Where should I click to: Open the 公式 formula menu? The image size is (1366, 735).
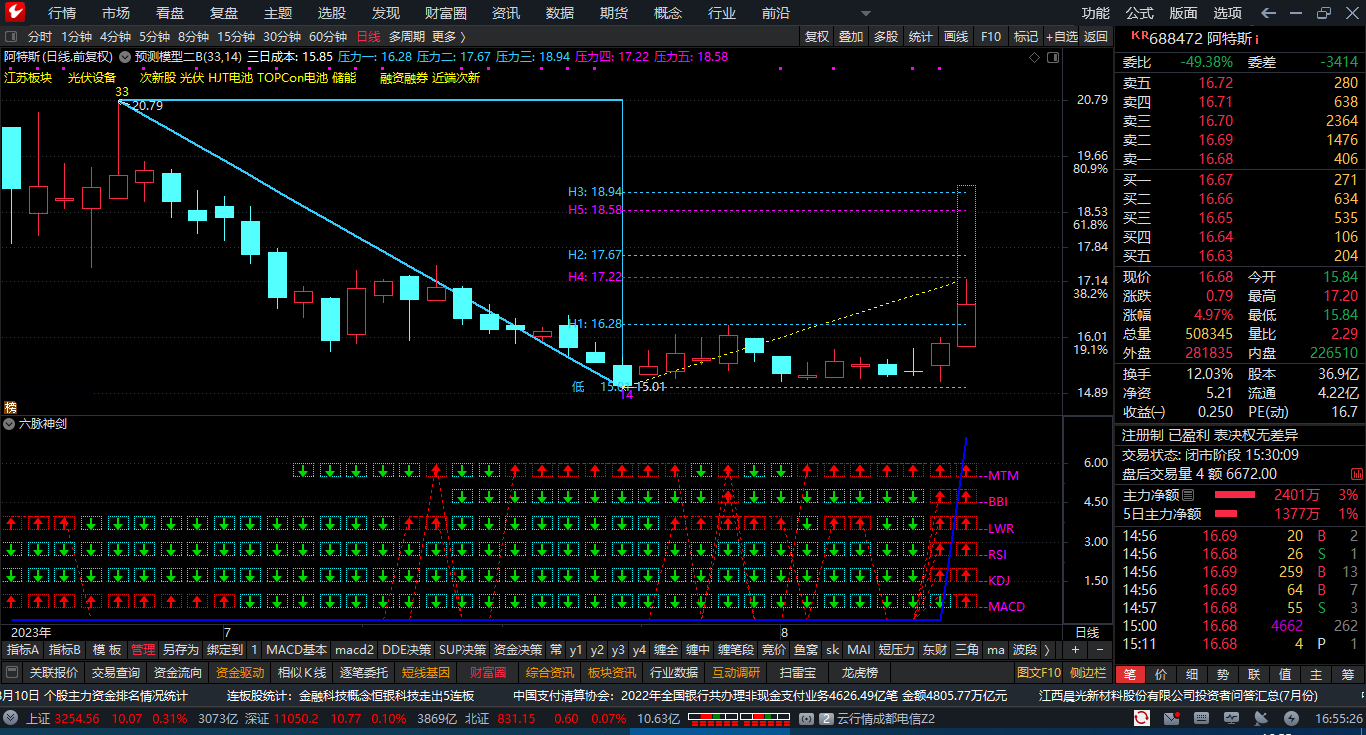click(x=1140, y=13)
